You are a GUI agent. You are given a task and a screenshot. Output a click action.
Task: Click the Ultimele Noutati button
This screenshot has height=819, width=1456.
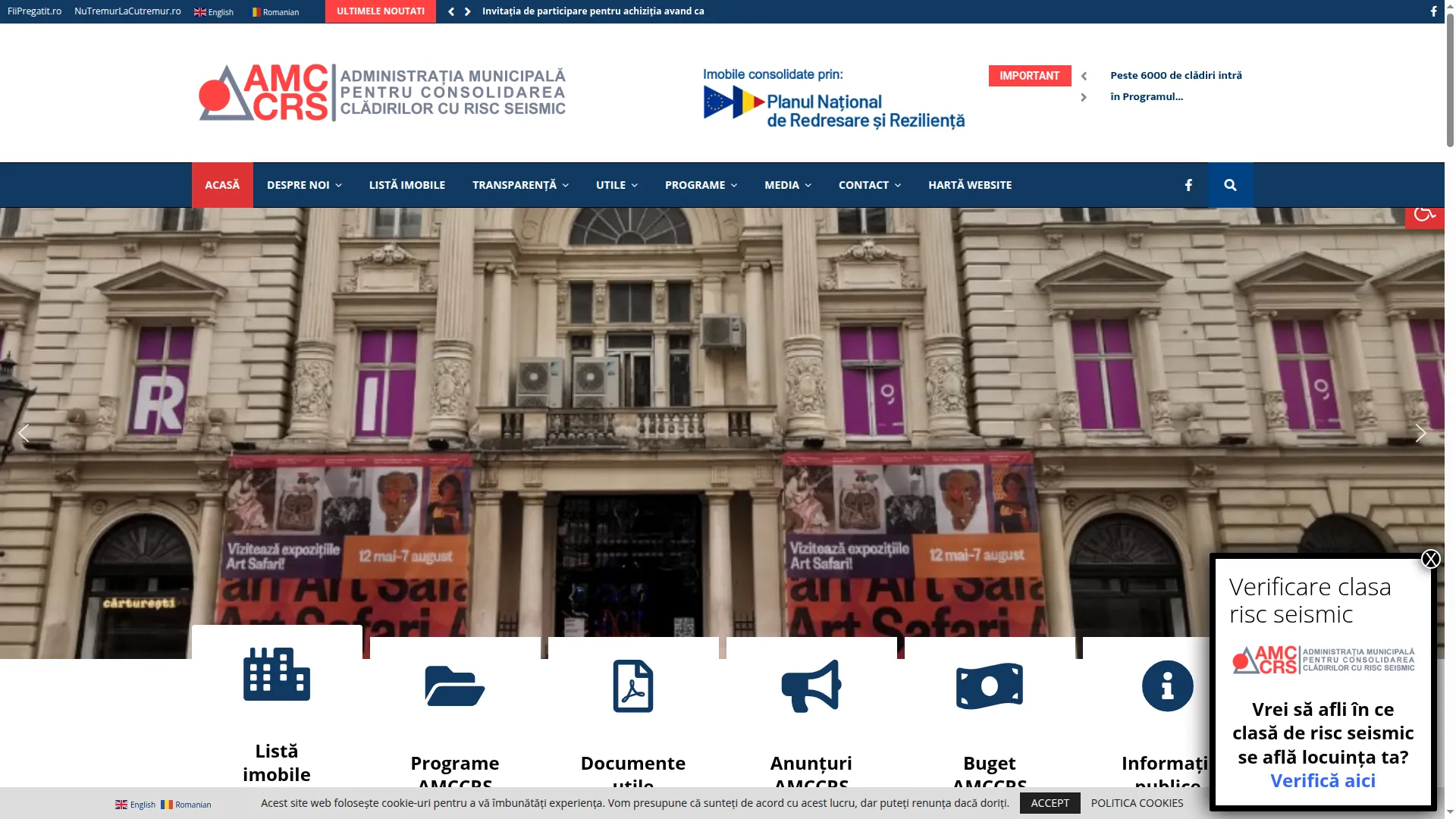[x=381, y=11]
